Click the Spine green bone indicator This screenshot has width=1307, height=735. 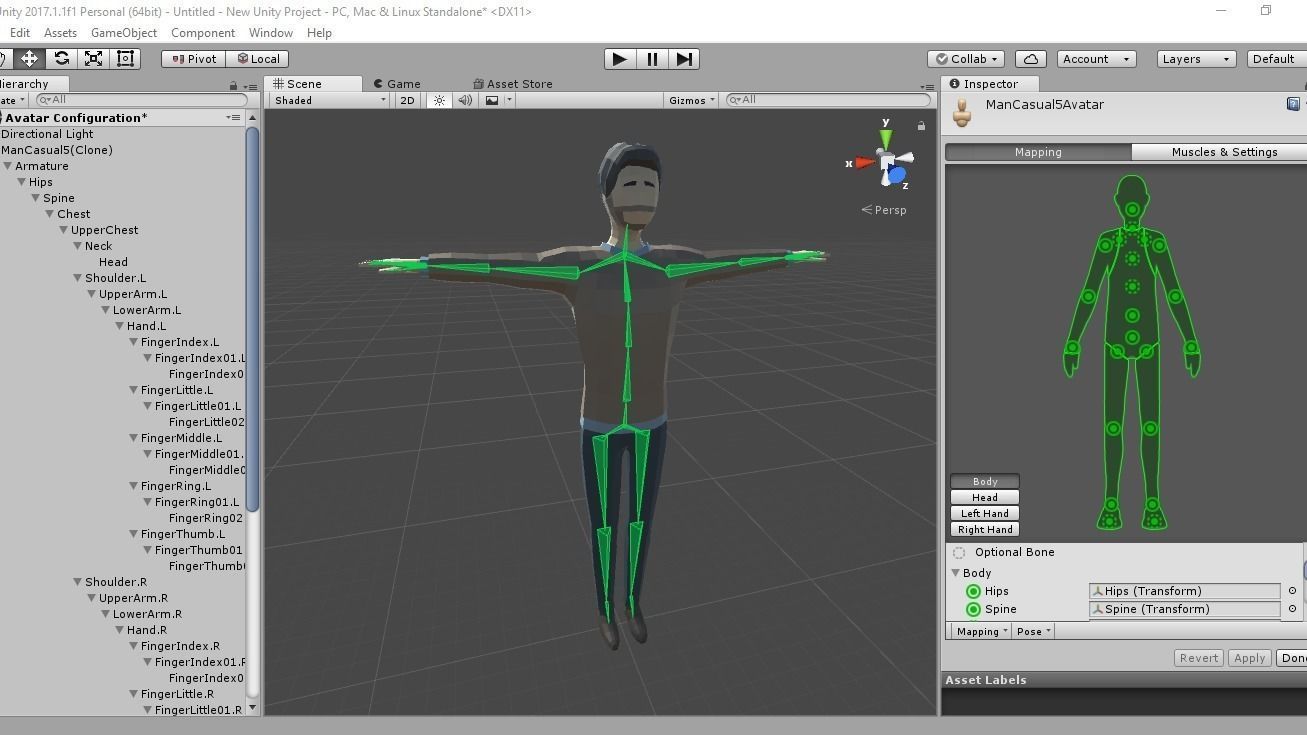[x=973, y=609]
